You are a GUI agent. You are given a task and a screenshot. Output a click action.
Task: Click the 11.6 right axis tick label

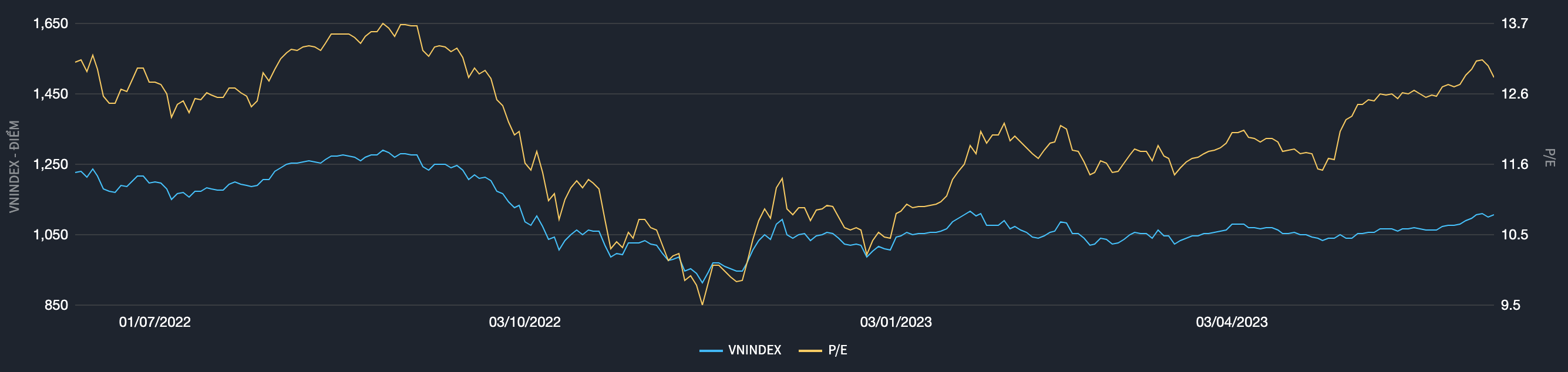click(1515, 165)
